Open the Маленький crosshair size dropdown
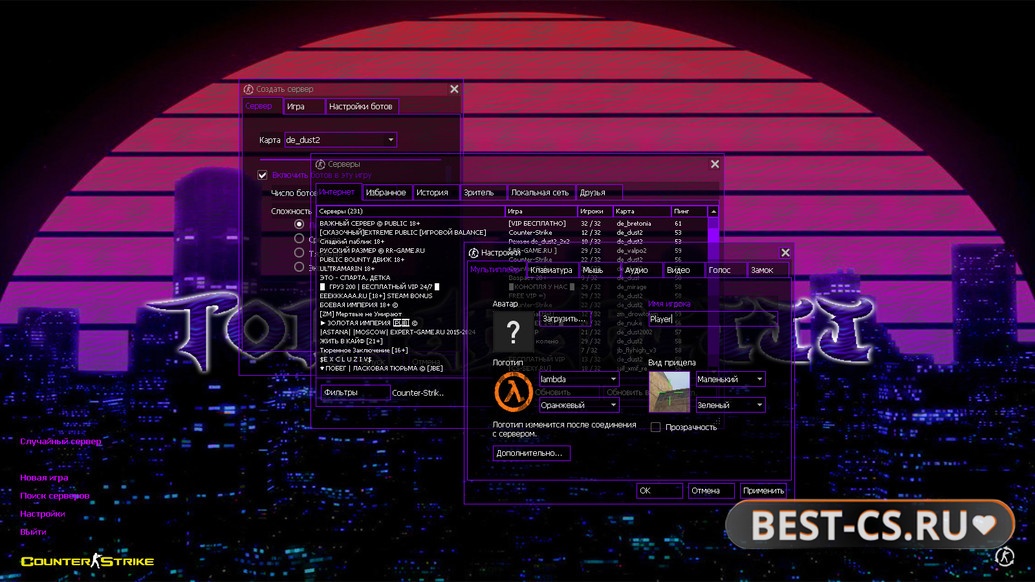This screenshot has height=582, width=1035. (730, 379)
